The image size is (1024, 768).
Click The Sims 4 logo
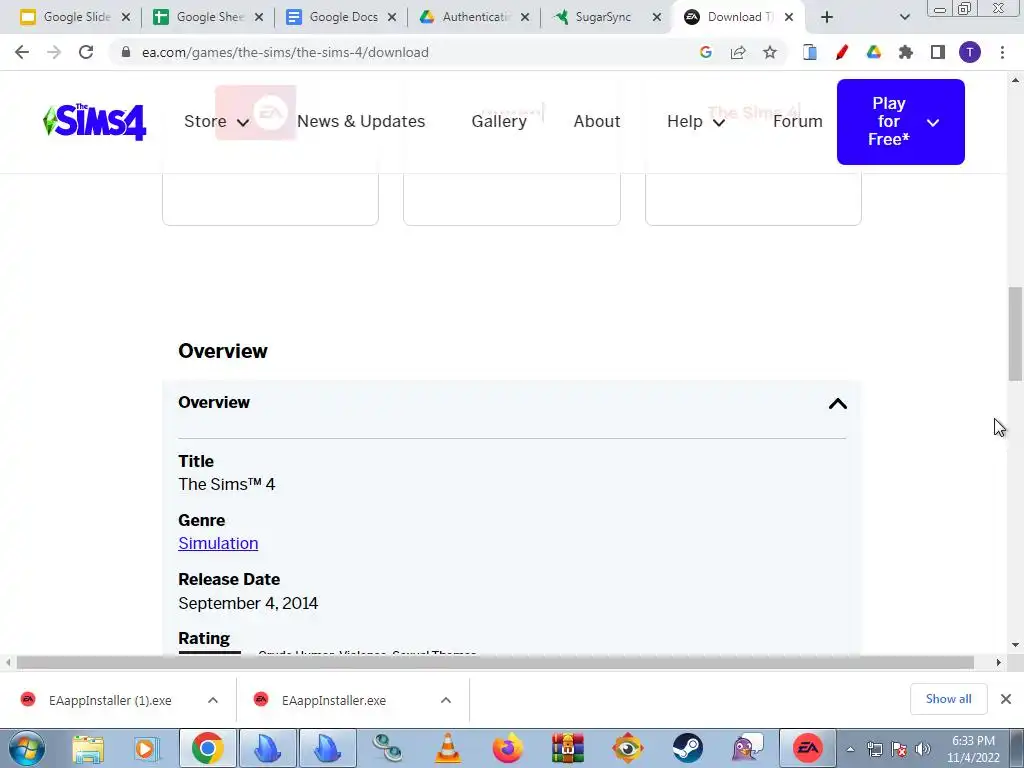click(x=95, y=121)
